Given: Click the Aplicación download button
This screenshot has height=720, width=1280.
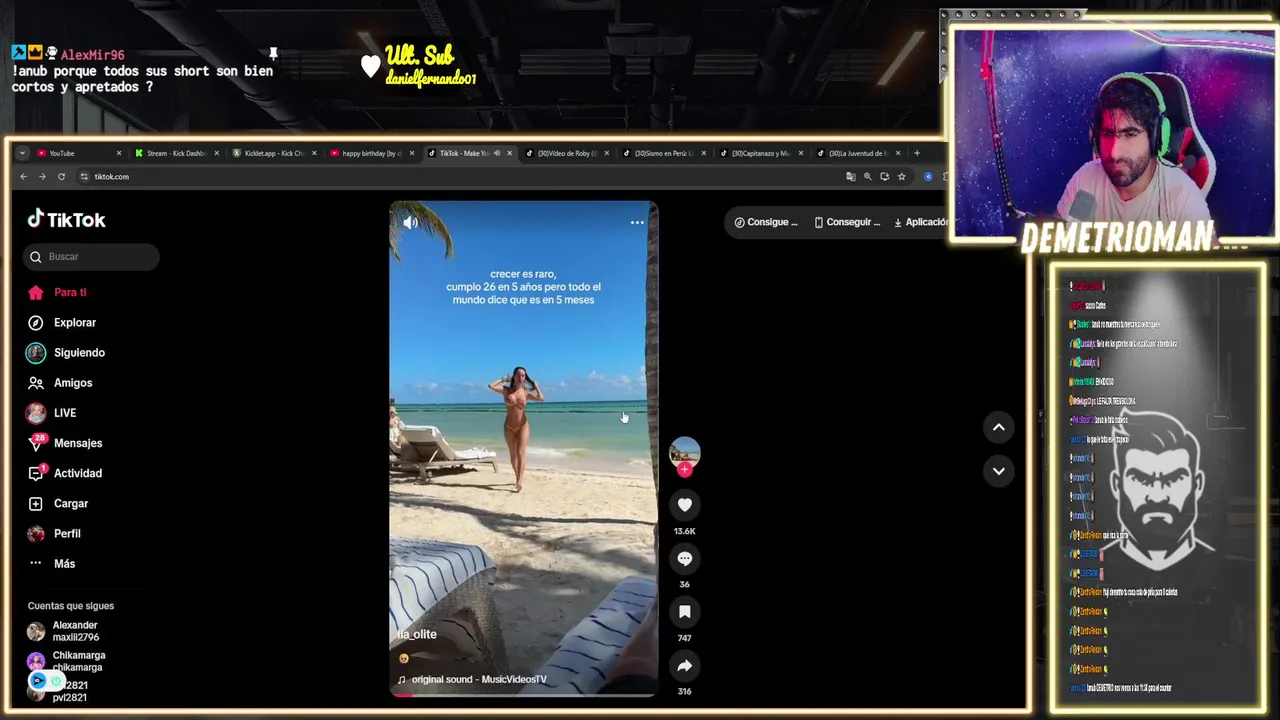Looking at the screenshot, I should pyautogui.click(x=921, y=222).
